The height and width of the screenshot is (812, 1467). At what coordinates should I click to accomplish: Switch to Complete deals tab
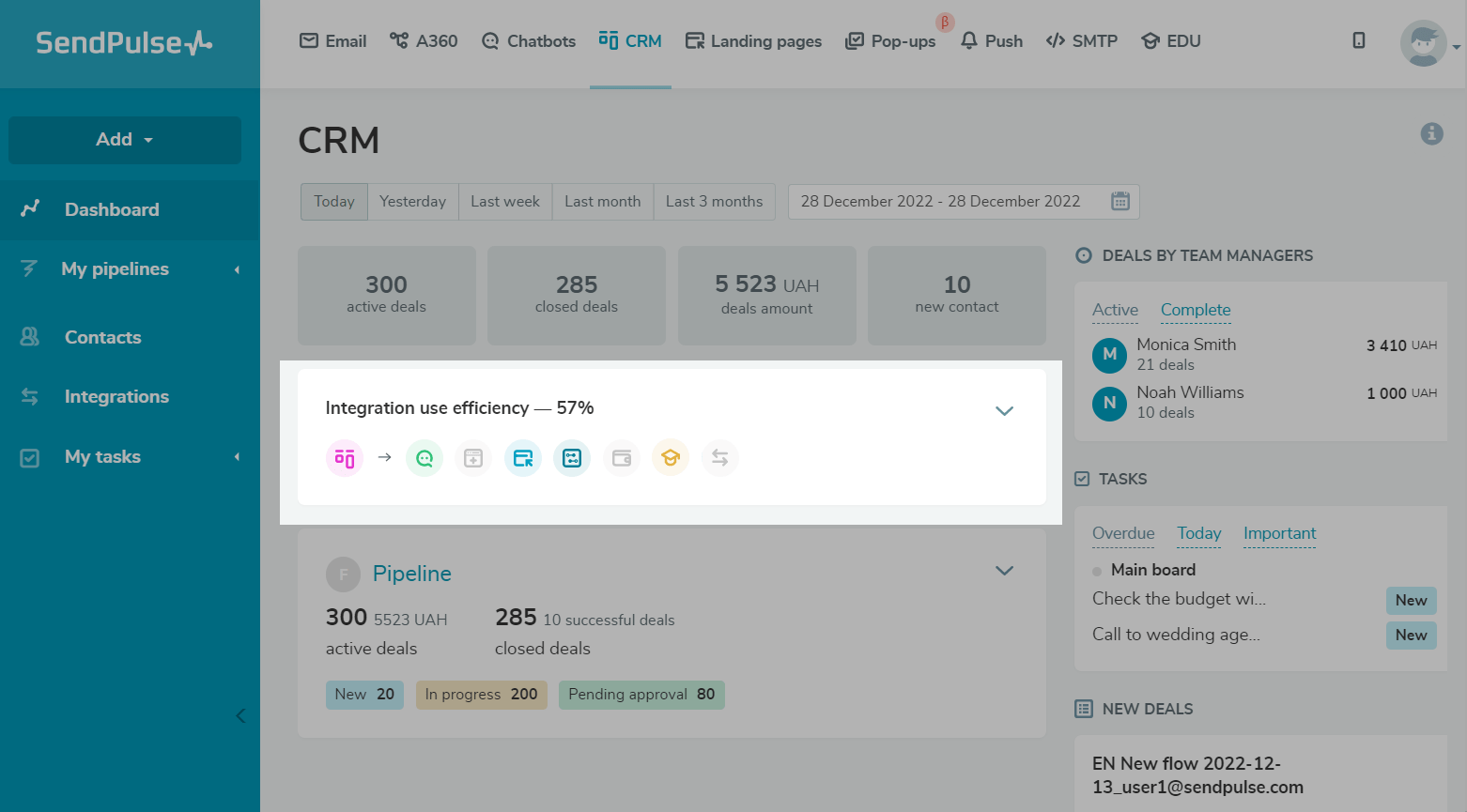(1196, 310)
